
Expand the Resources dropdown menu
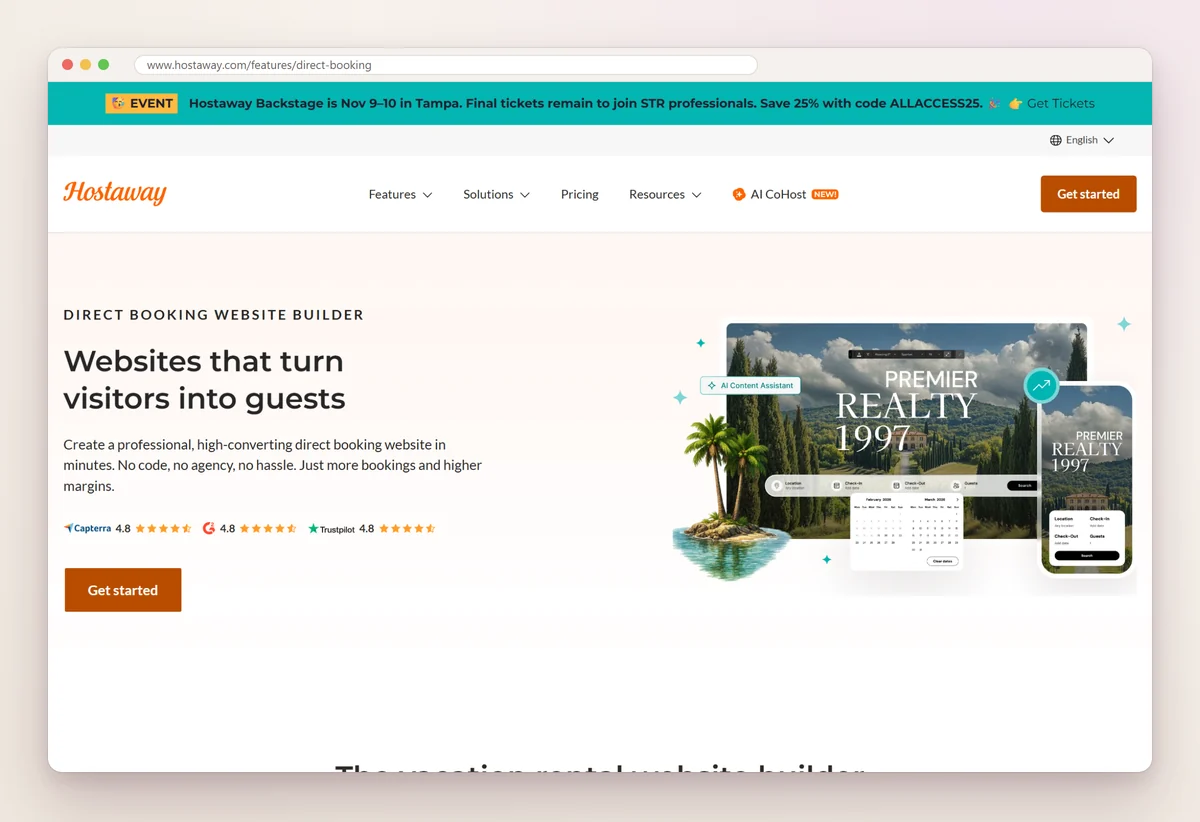click(x=665, y=194)
